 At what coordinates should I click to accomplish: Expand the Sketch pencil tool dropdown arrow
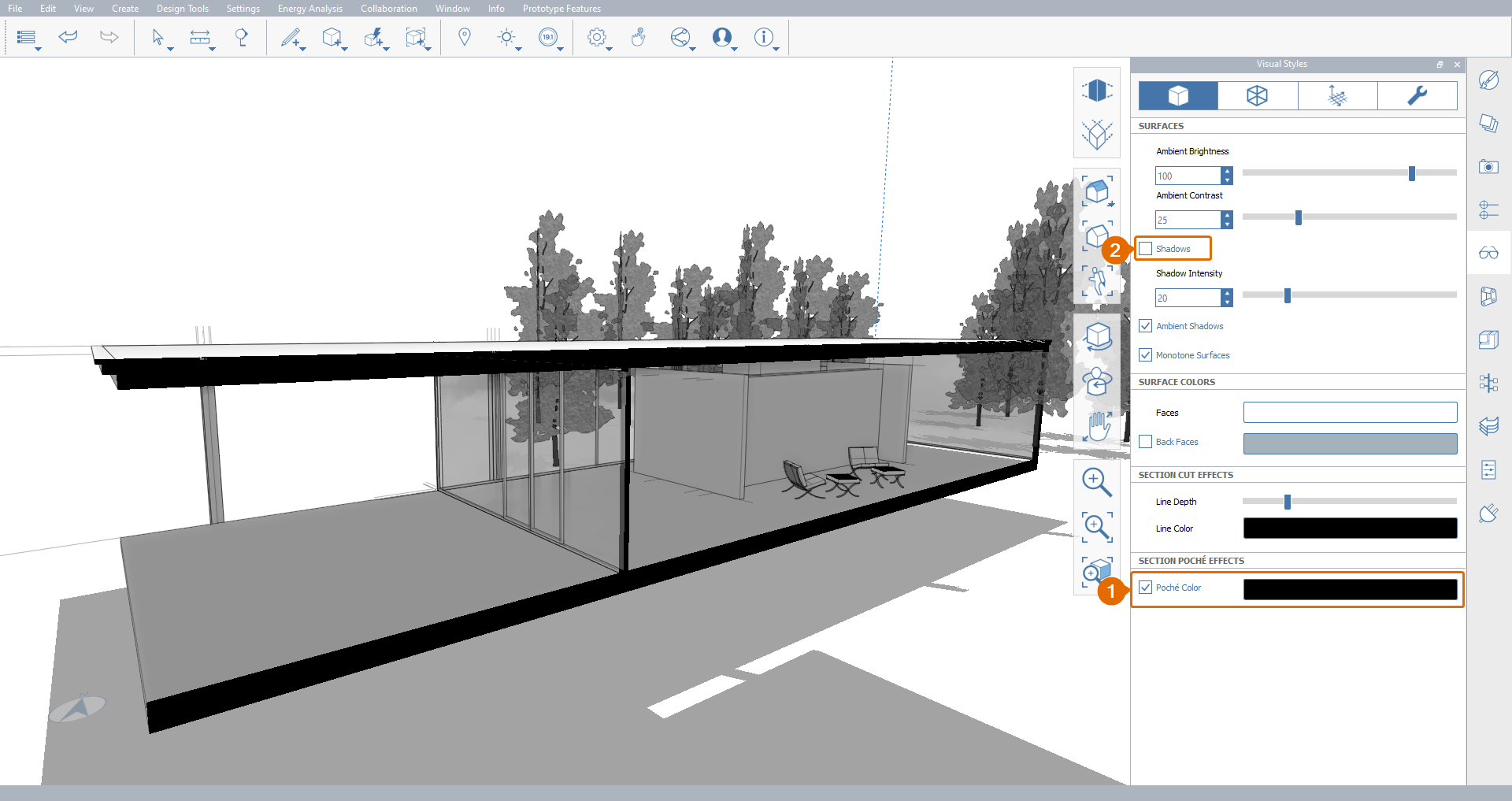pos(302,49)
